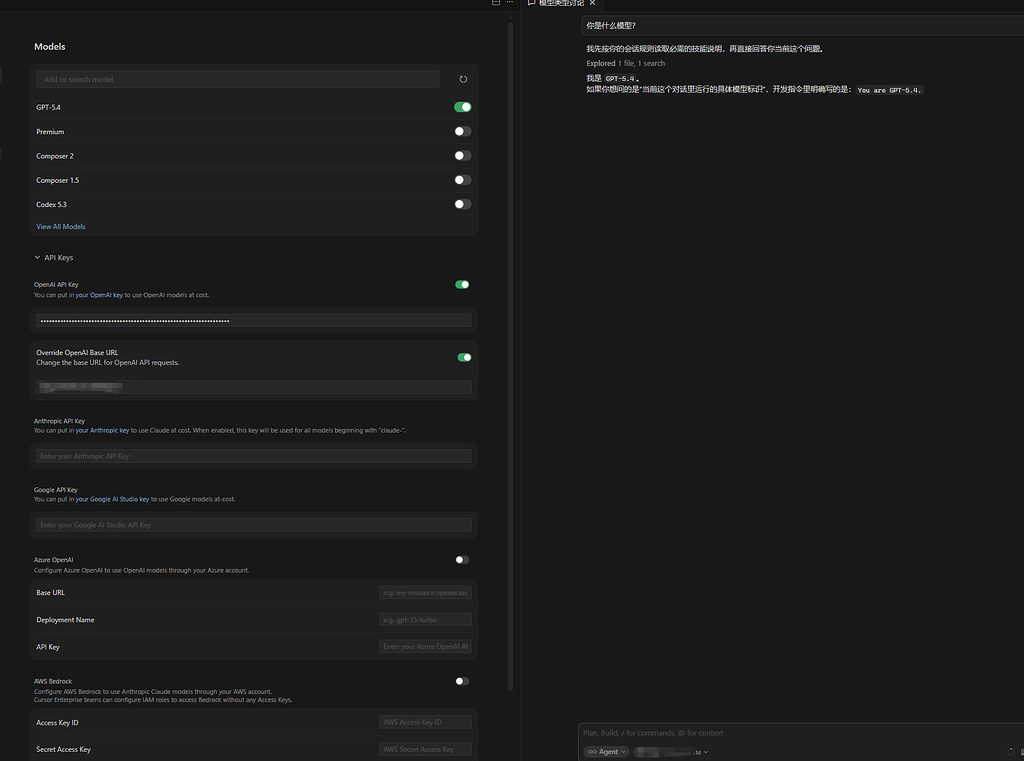Open the Agent mode dropdown

pos(607,752)
